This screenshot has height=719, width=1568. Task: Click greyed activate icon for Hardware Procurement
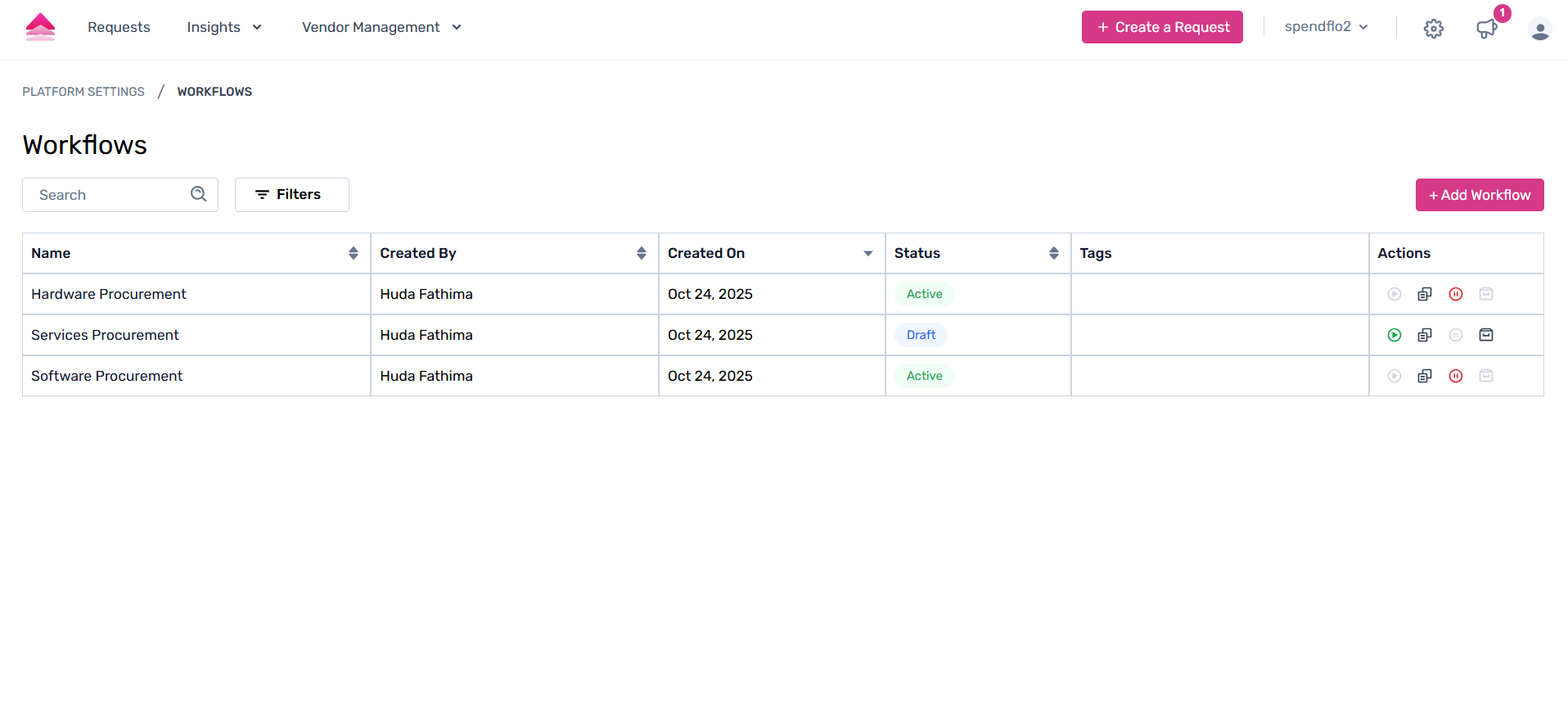point(1395,294)
